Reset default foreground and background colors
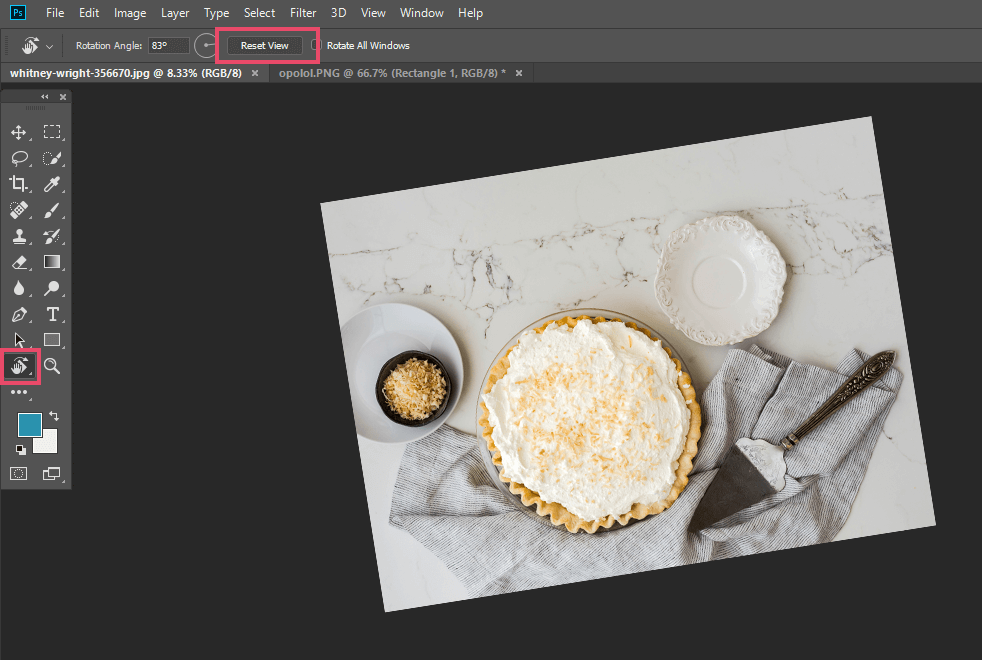The width and height of the screenshot is (982, 660). [21, 449]
